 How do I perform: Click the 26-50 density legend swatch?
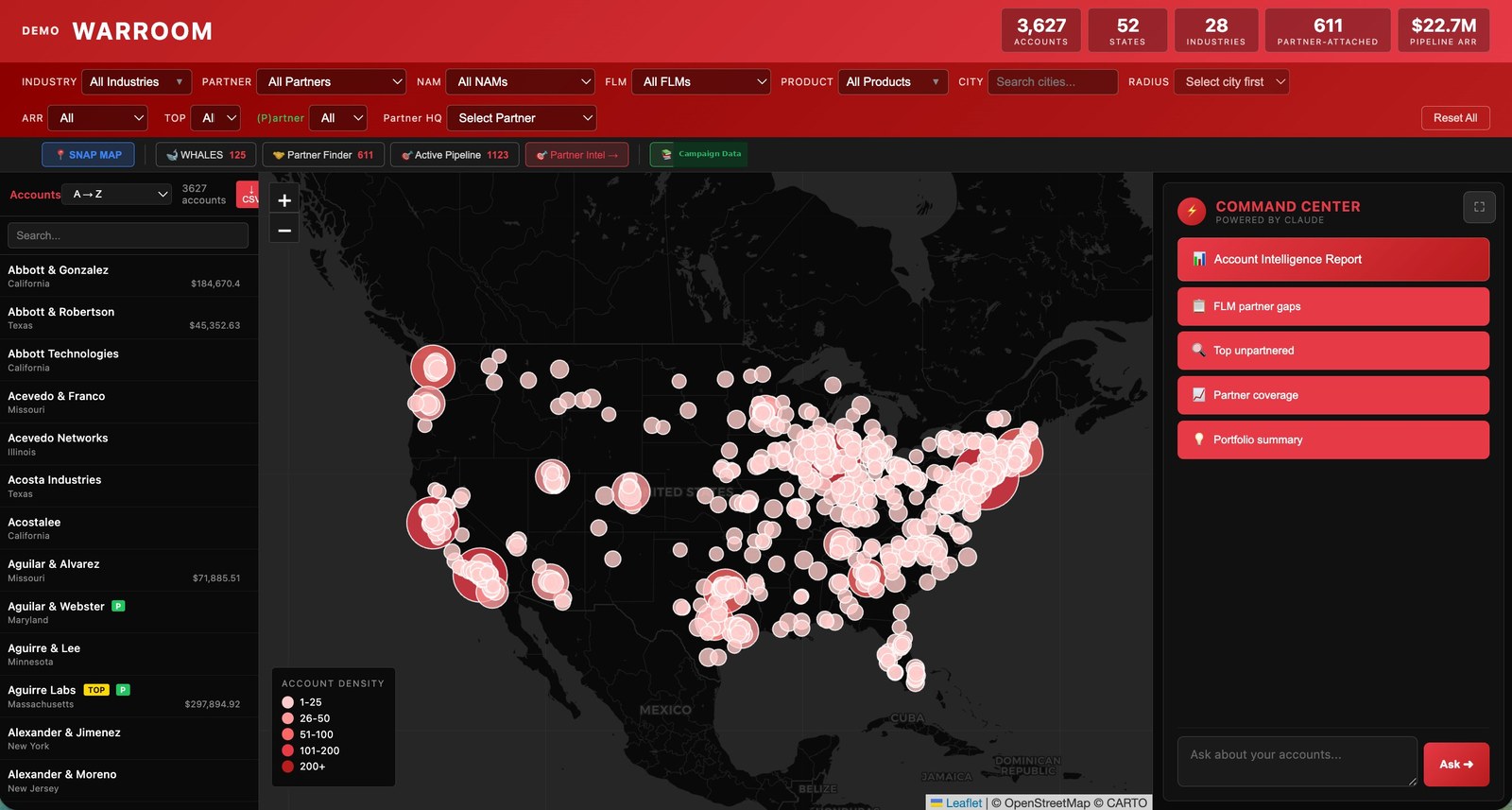(288, 718)
